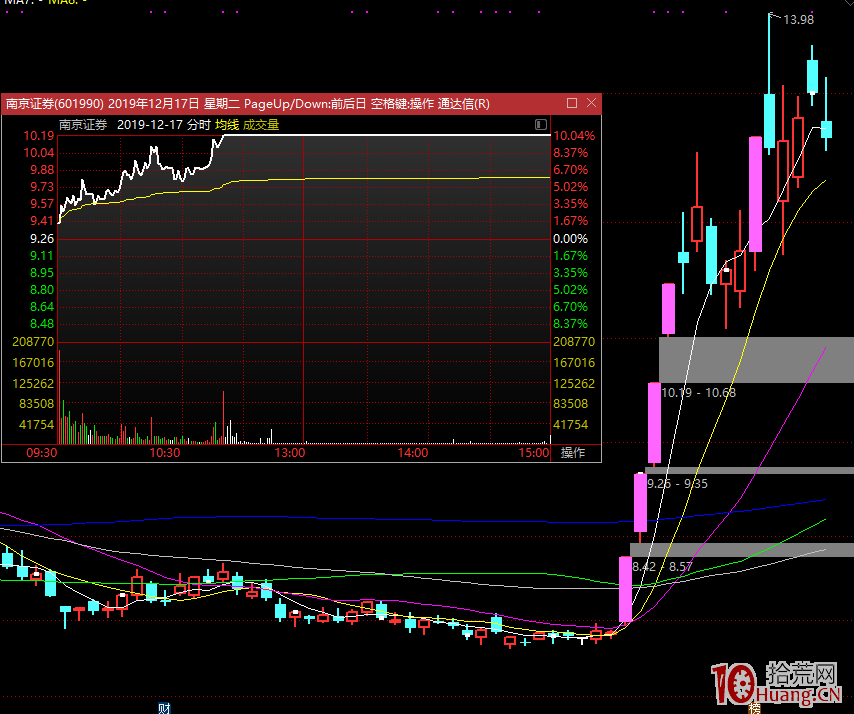Click the 10.19 limit-up price on left axis
854x714 pixels.
39,136
